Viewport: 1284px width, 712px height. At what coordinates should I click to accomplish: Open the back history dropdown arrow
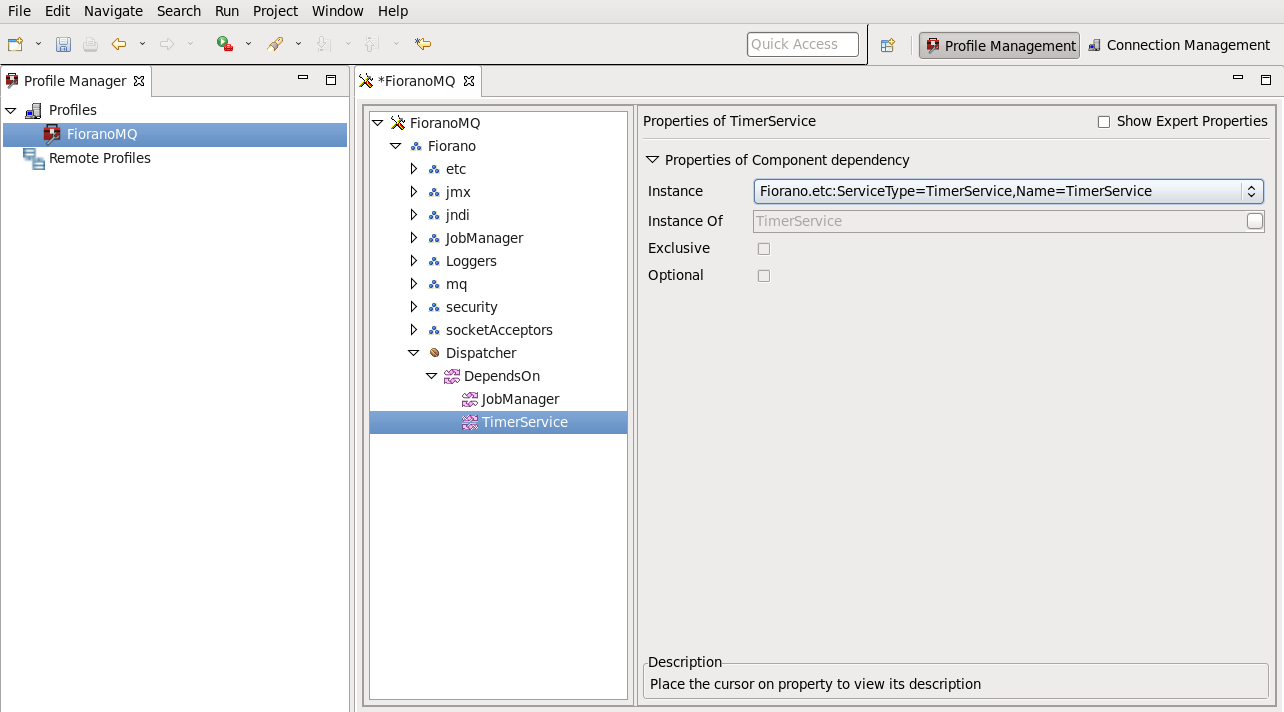coord(142,44)
